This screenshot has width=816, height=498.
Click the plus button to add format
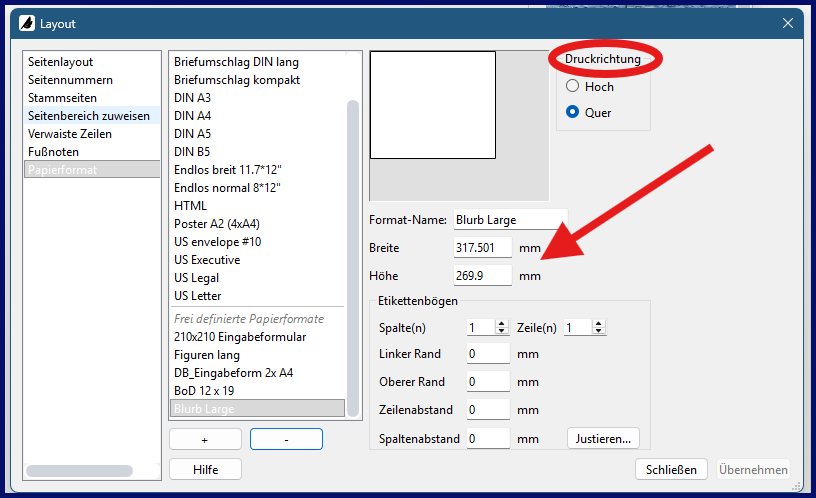(205, 439)
